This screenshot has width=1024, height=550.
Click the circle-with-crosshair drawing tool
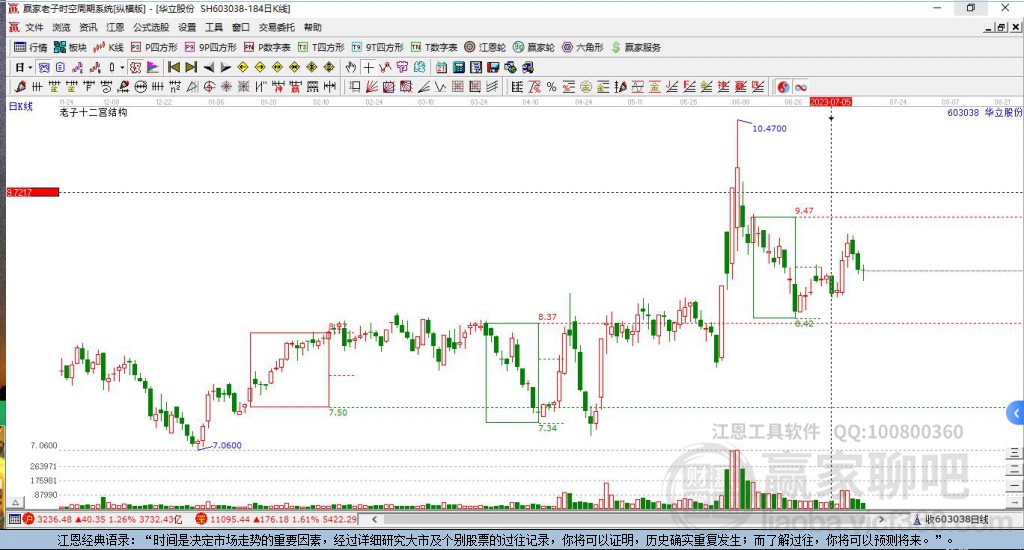(209, 86)
